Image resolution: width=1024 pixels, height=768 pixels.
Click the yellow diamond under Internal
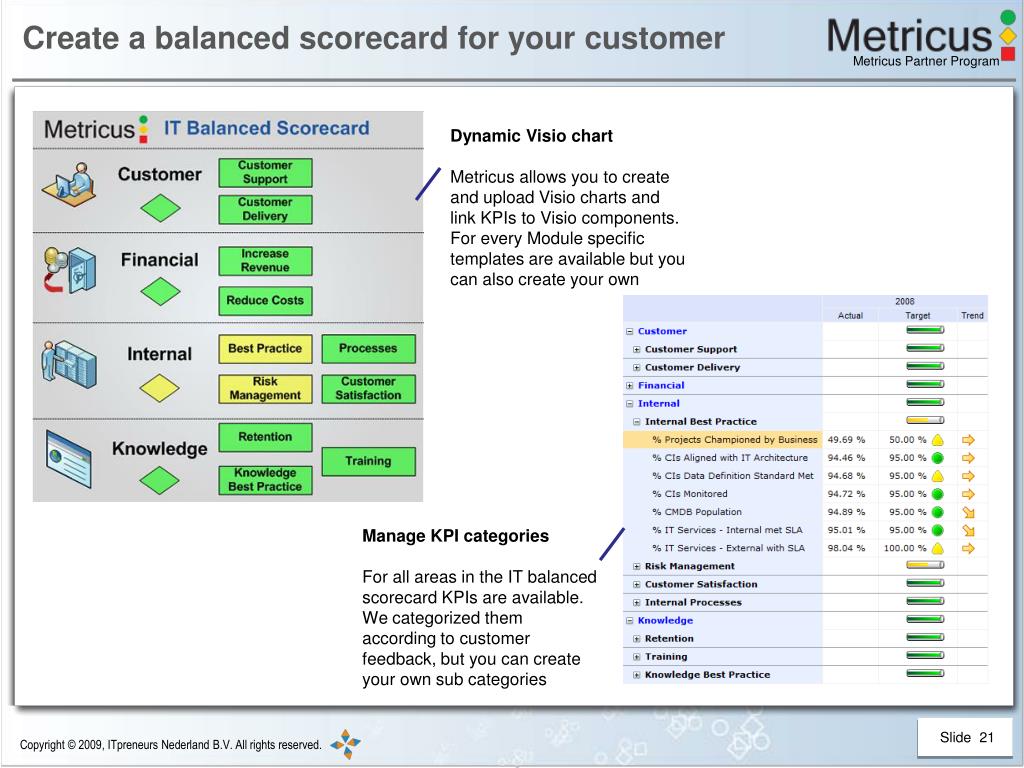[x=159, y=388]
